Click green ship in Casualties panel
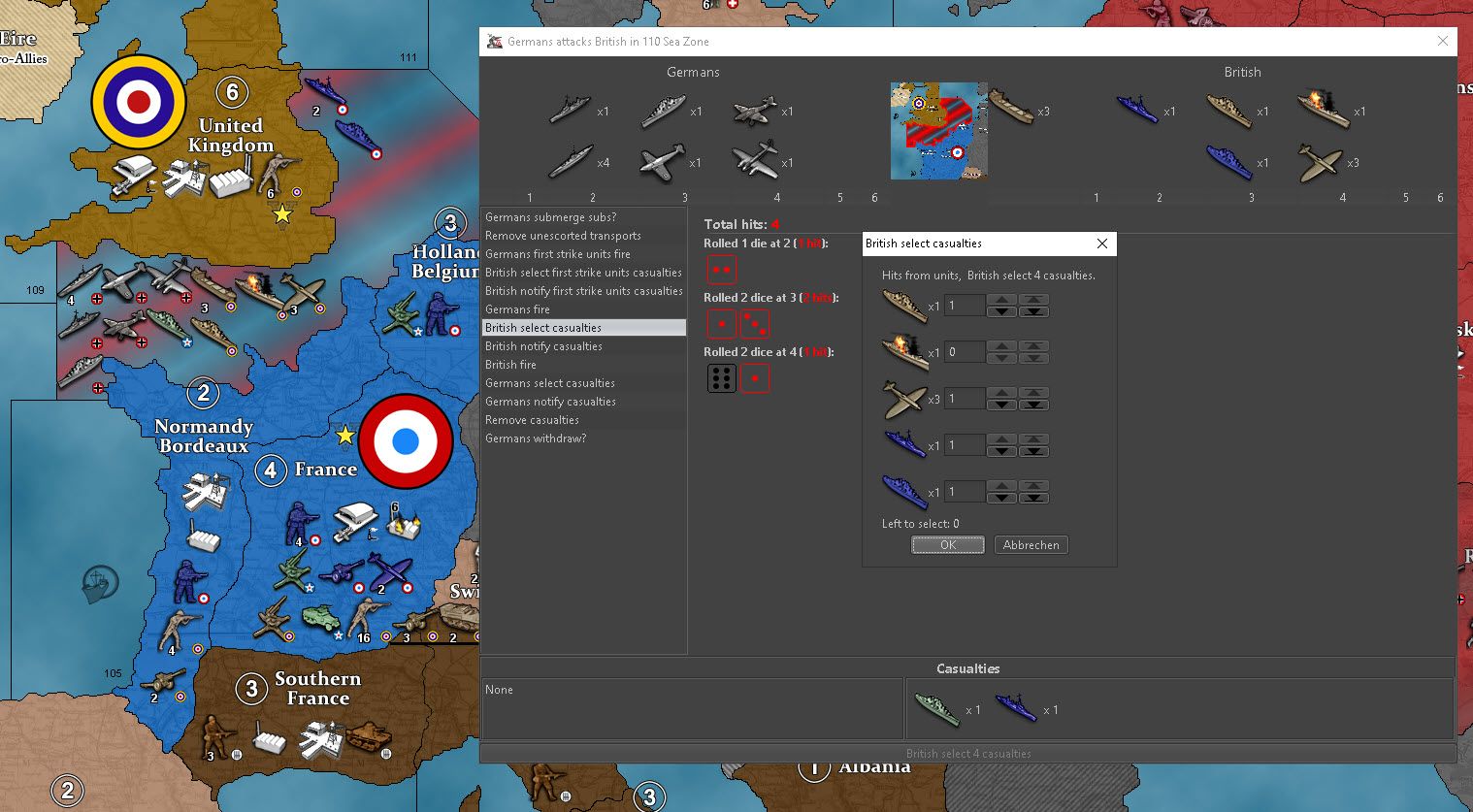 tap(937, 709)
